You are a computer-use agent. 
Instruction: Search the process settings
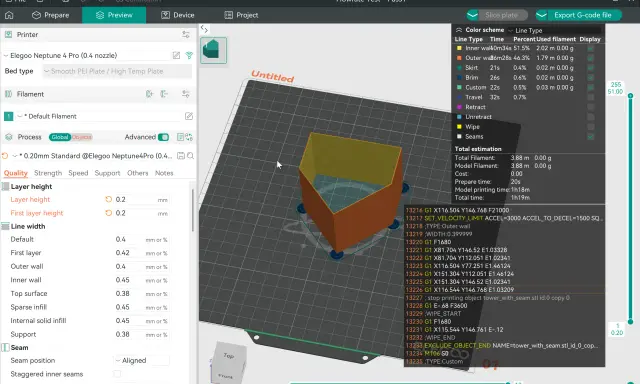(x=190, y=156)
